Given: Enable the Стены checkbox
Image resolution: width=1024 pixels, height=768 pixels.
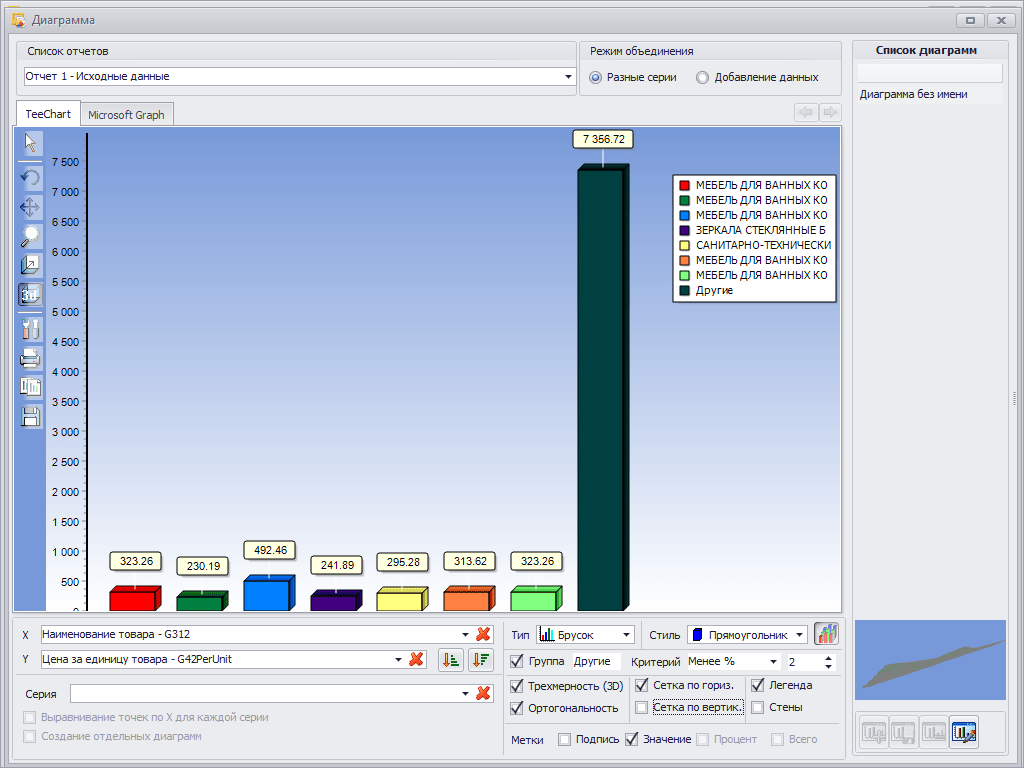Looking at the screenshot, I should tap(758, 707).
